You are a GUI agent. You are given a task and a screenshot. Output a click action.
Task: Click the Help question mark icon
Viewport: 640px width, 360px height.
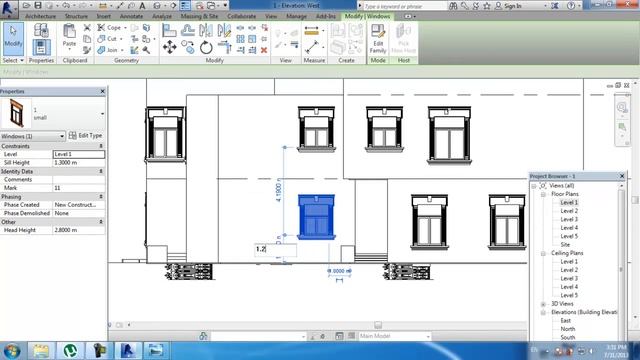tap(571, 6)
